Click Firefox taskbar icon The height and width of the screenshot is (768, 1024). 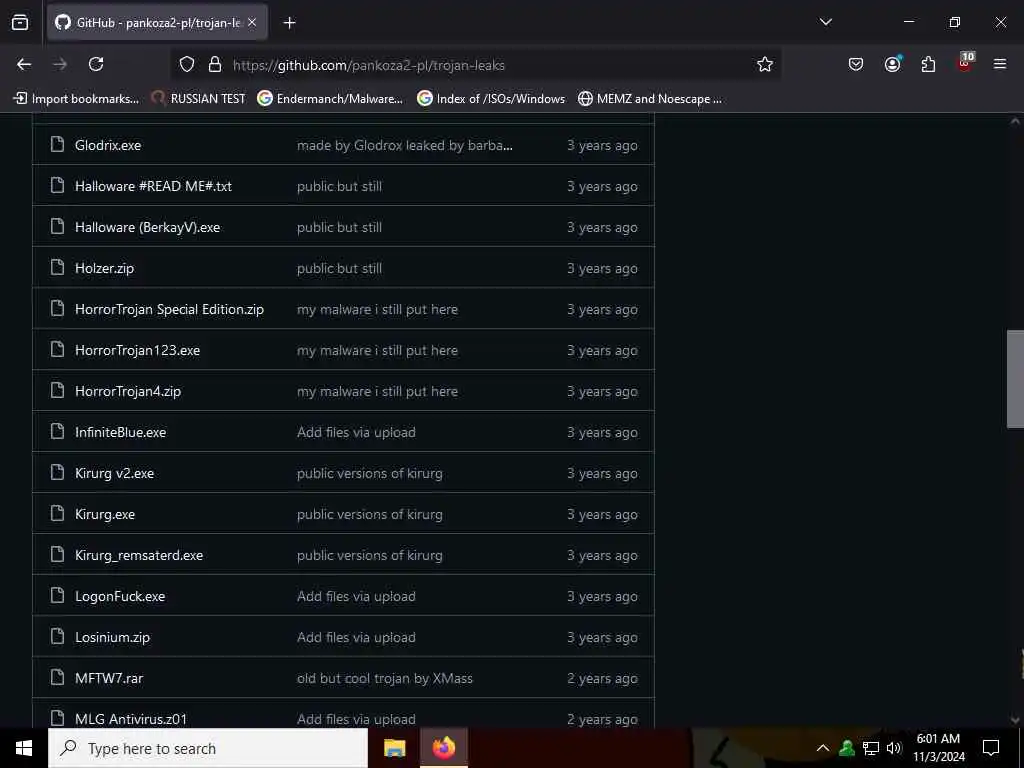(443, 748)
